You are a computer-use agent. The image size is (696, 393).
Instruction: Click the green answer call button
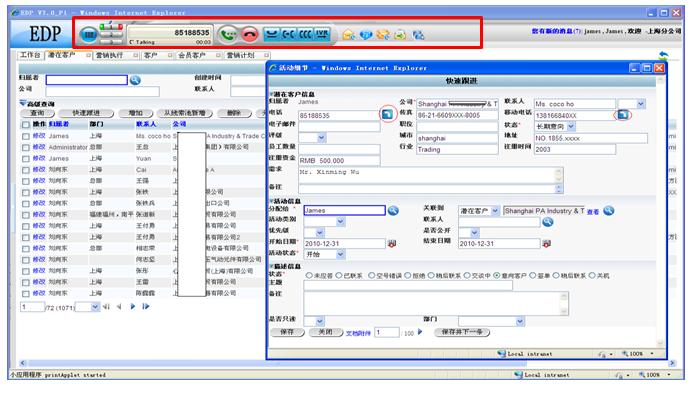point(228,34)
